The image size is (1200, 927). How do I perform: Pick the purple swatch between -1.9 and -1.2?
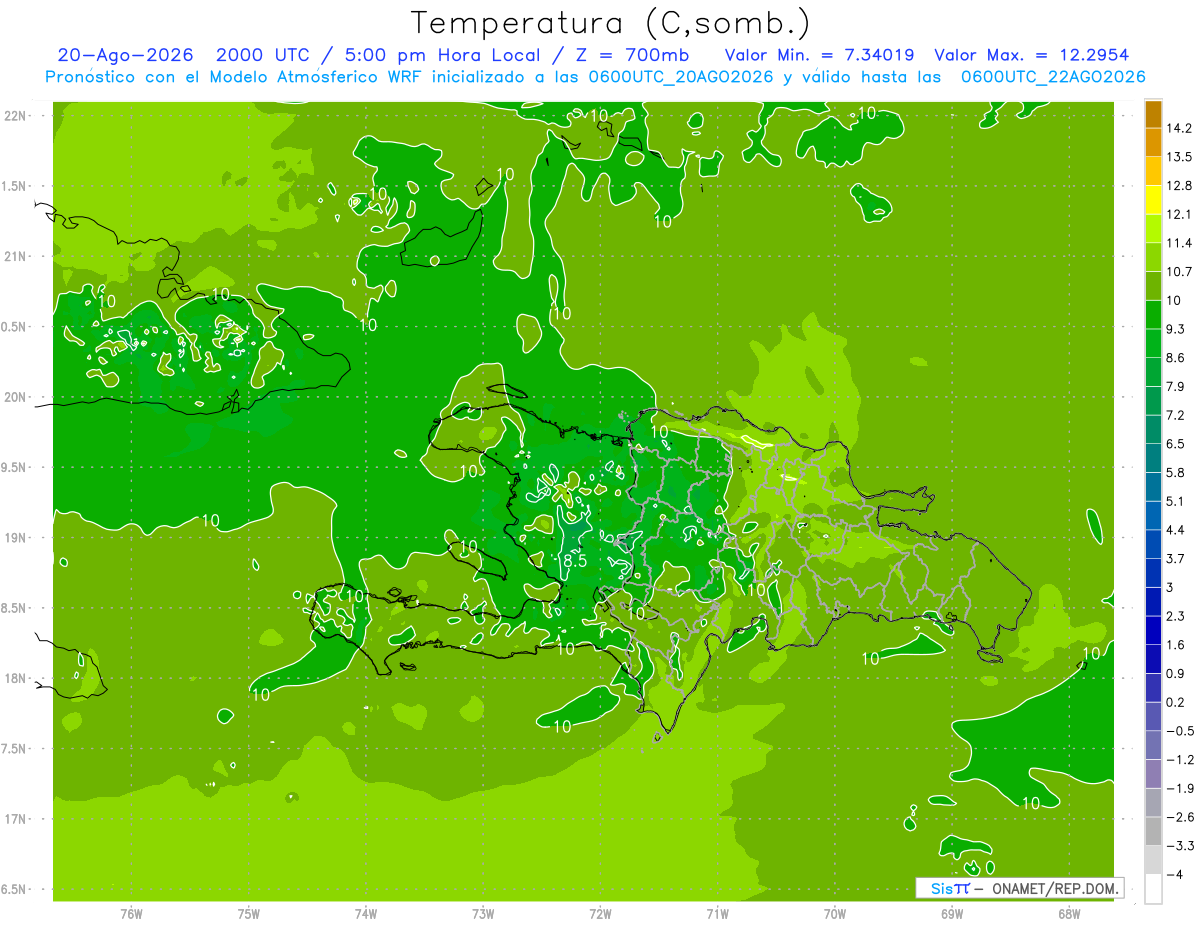coord(1153,773)
